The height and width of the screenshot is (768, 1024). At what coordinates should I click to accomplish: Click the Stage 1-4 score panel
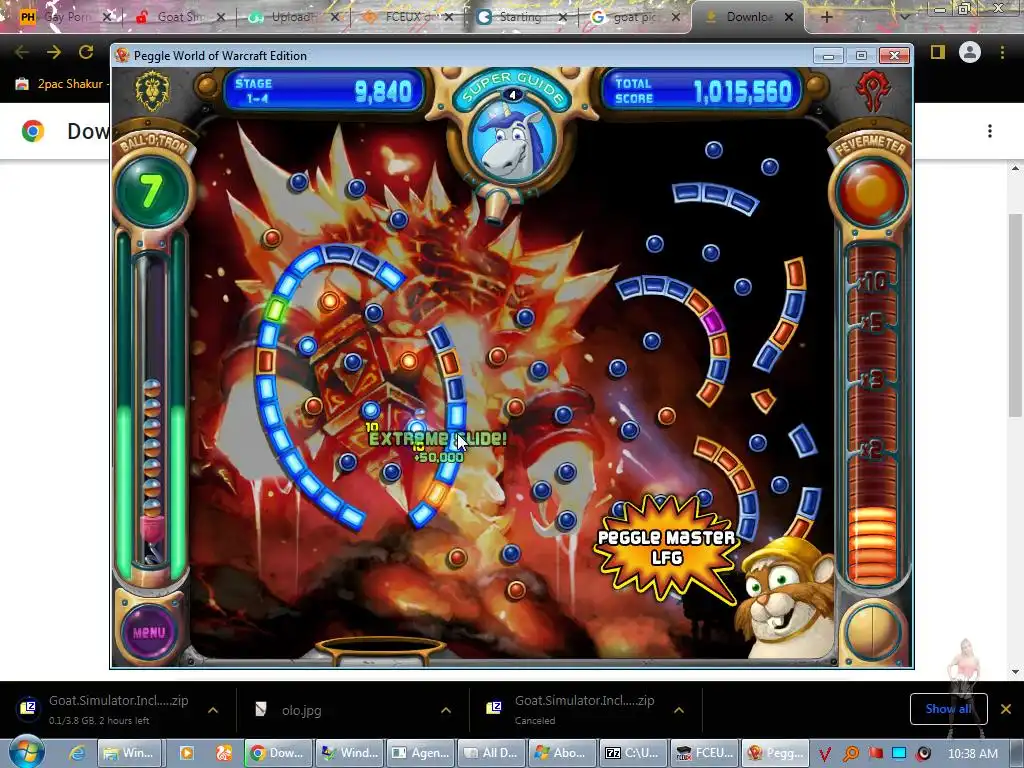[323, 91]
